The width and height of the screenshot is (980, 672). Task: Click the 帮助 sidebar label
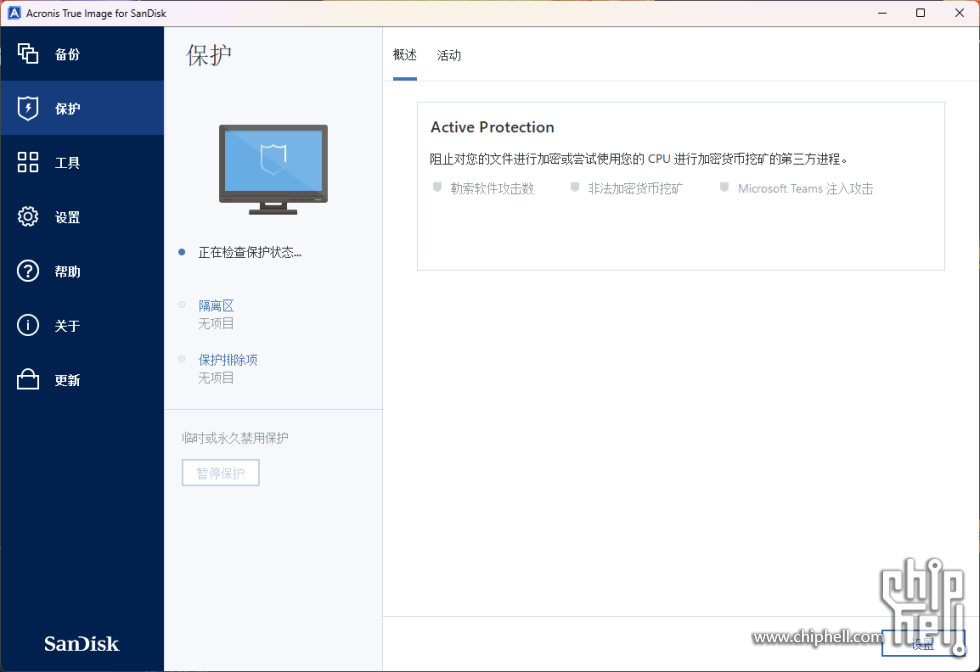[68, 271]
